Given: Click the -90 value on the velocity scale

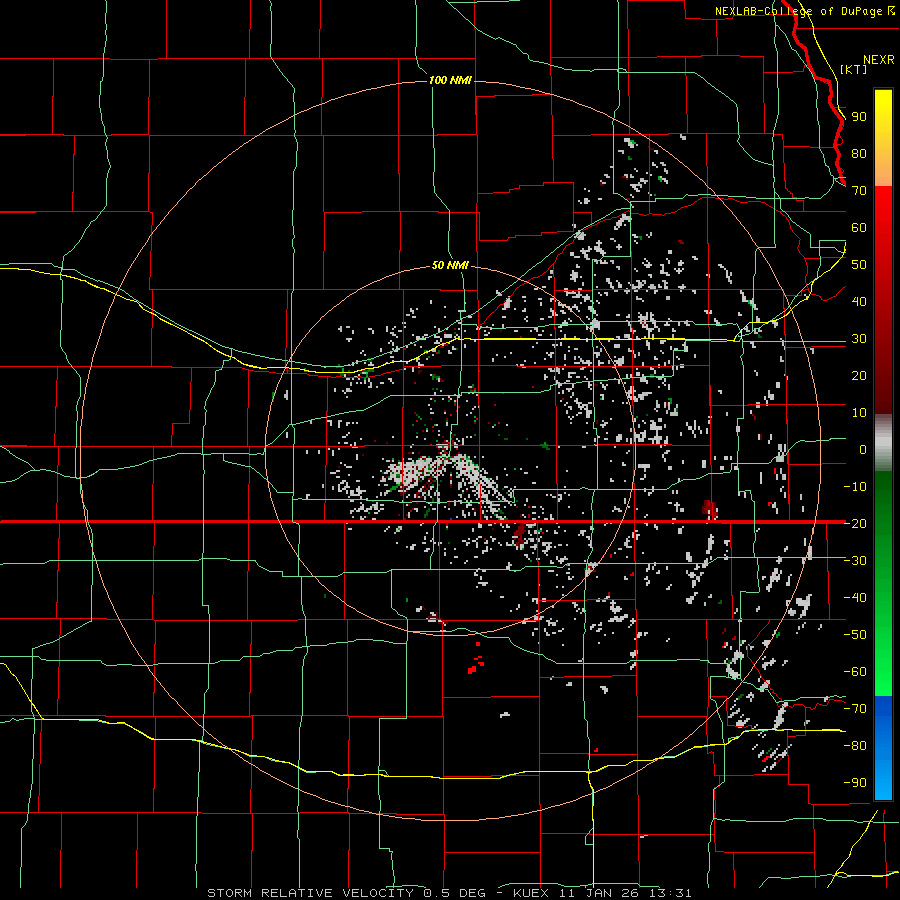Looking at the screenshot, I should point(855,783).
